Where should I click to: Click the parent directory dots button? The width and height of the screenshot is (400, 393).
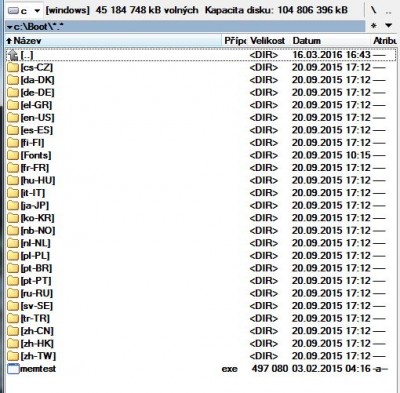pos(388,11)
